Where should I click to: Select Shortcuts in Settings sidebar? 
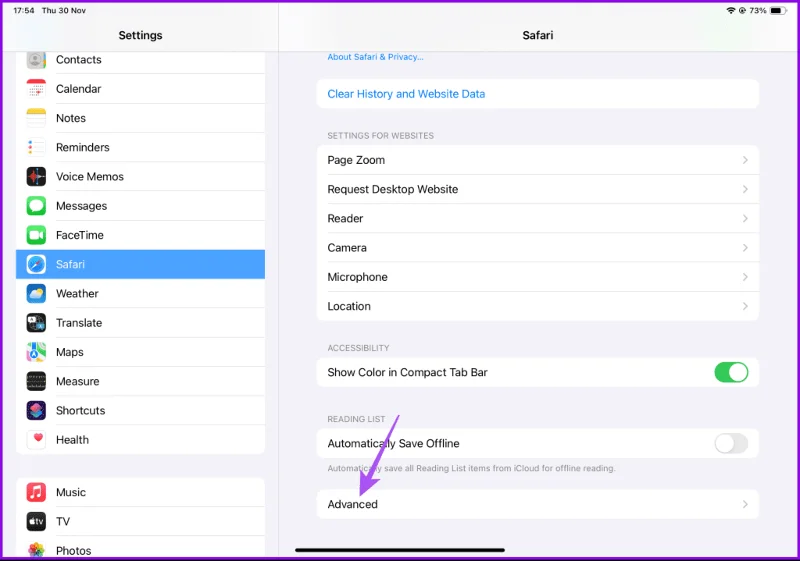pos(140,411)
